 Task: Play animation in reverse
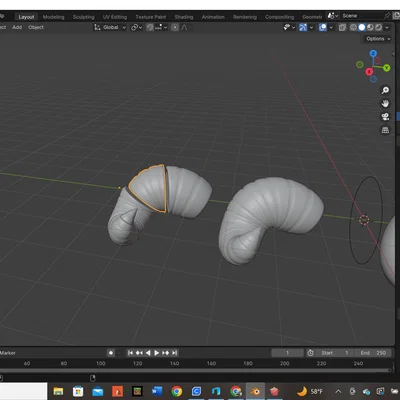(148, 353)
